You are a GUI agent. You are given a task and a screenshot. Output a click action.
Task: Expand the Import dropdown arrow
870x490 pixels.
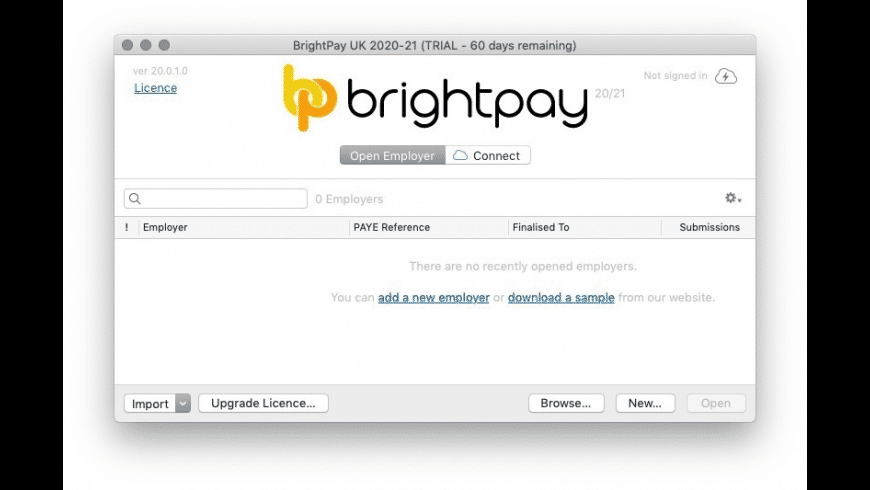pyautogui.click(x=183, y=403)
